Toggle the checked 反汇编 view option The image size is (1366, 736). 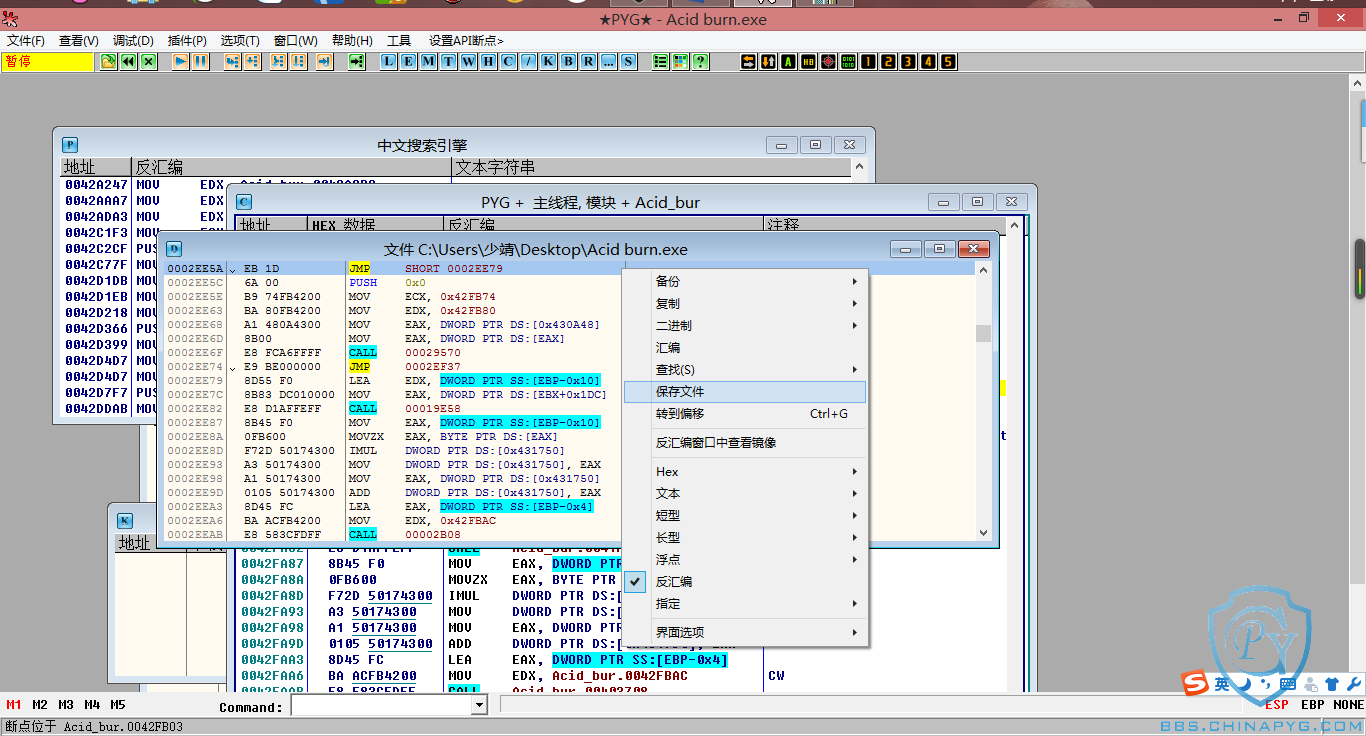coord(745,582)
